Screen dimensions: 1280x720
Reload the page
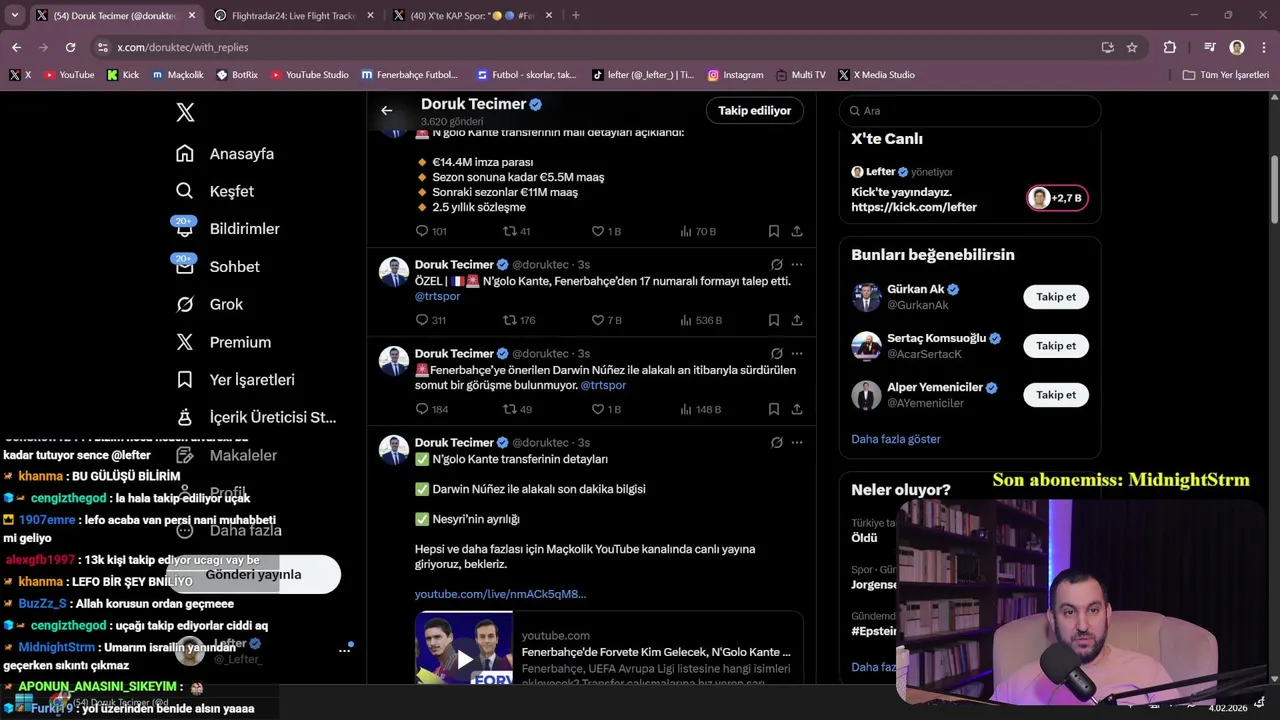pyautogui.click(x=70, y=47)
